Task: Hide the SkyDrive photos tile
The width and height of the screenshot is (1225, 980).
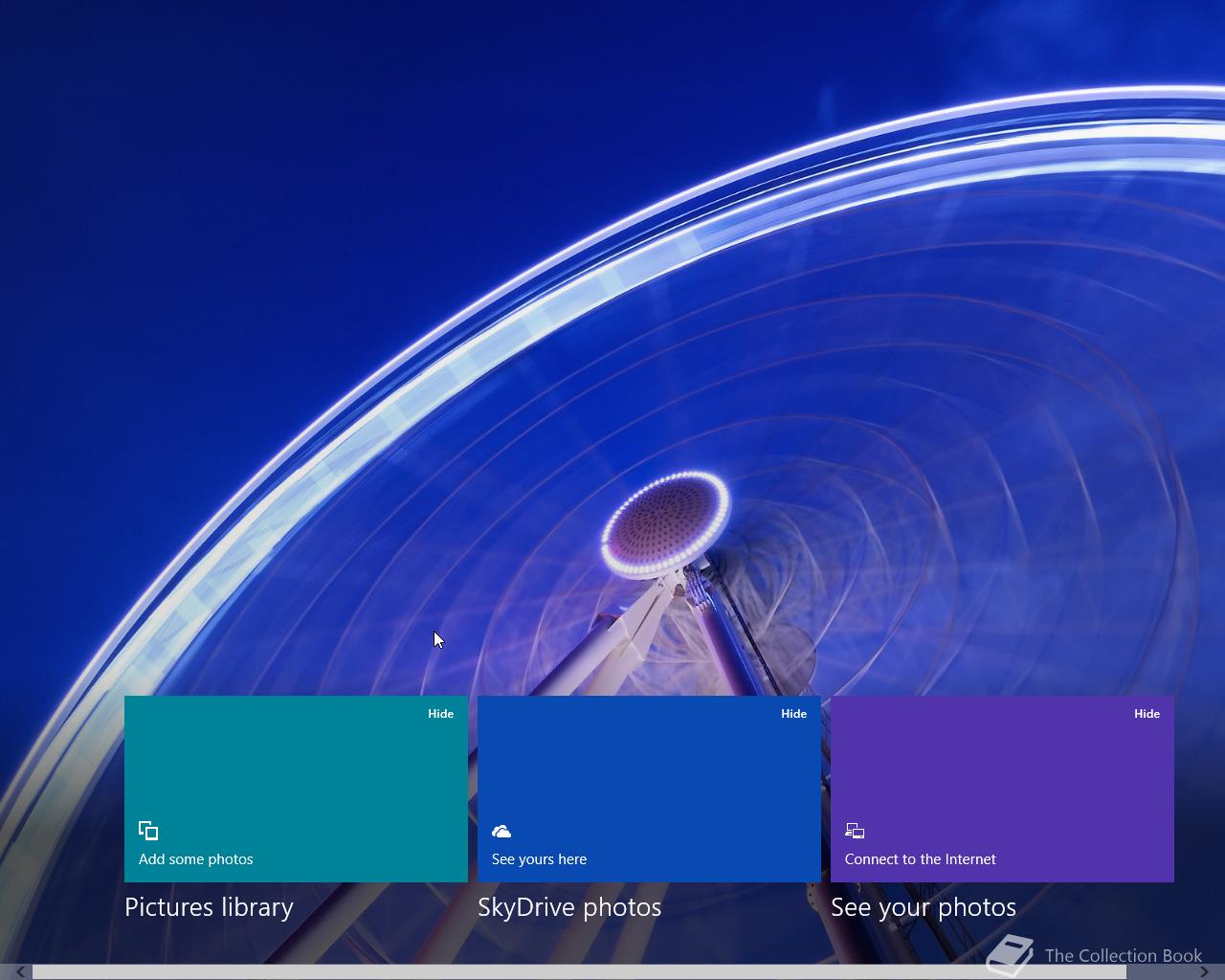Action: tap(793, 713)
